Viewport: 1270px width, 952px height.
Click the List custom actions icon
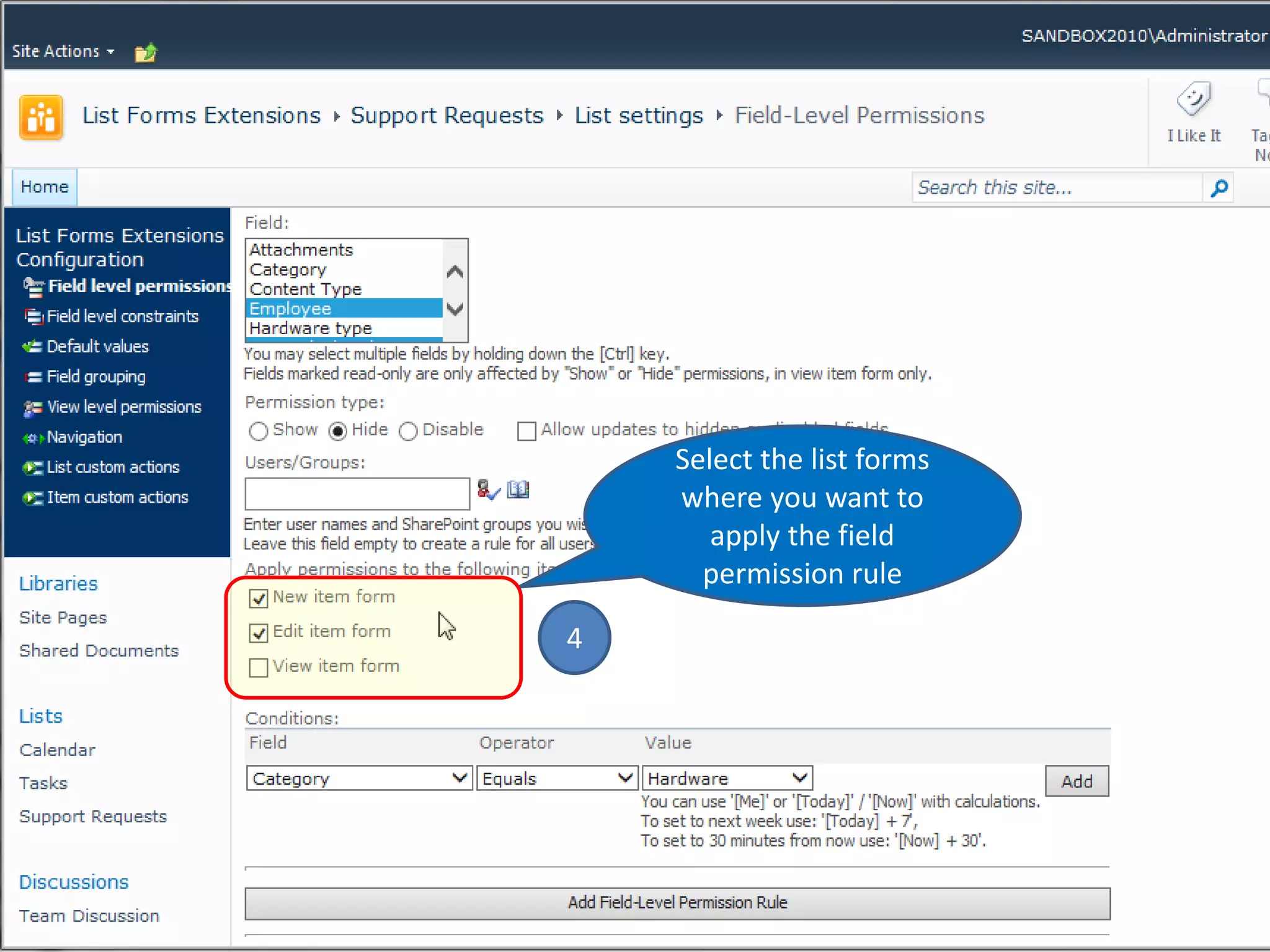click(x=33, y=468)
